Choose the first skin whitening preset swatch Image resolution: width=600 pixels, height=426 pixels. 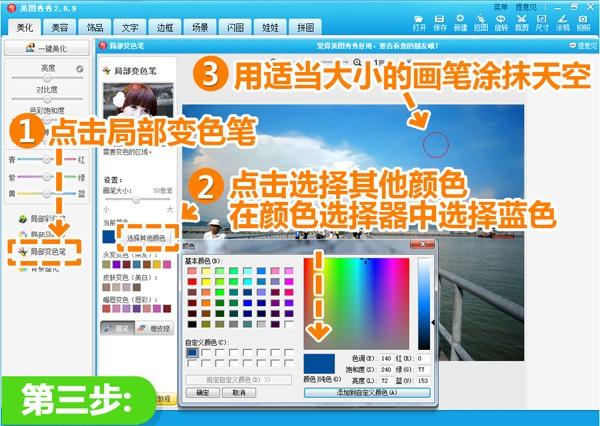106,287
